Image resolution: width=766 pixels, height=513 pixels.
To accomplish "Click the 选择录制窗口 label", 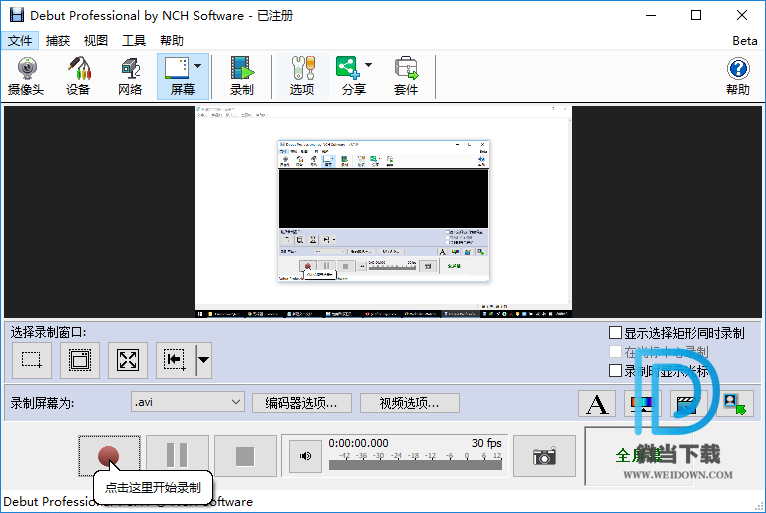I will click(x=48, y=332).
